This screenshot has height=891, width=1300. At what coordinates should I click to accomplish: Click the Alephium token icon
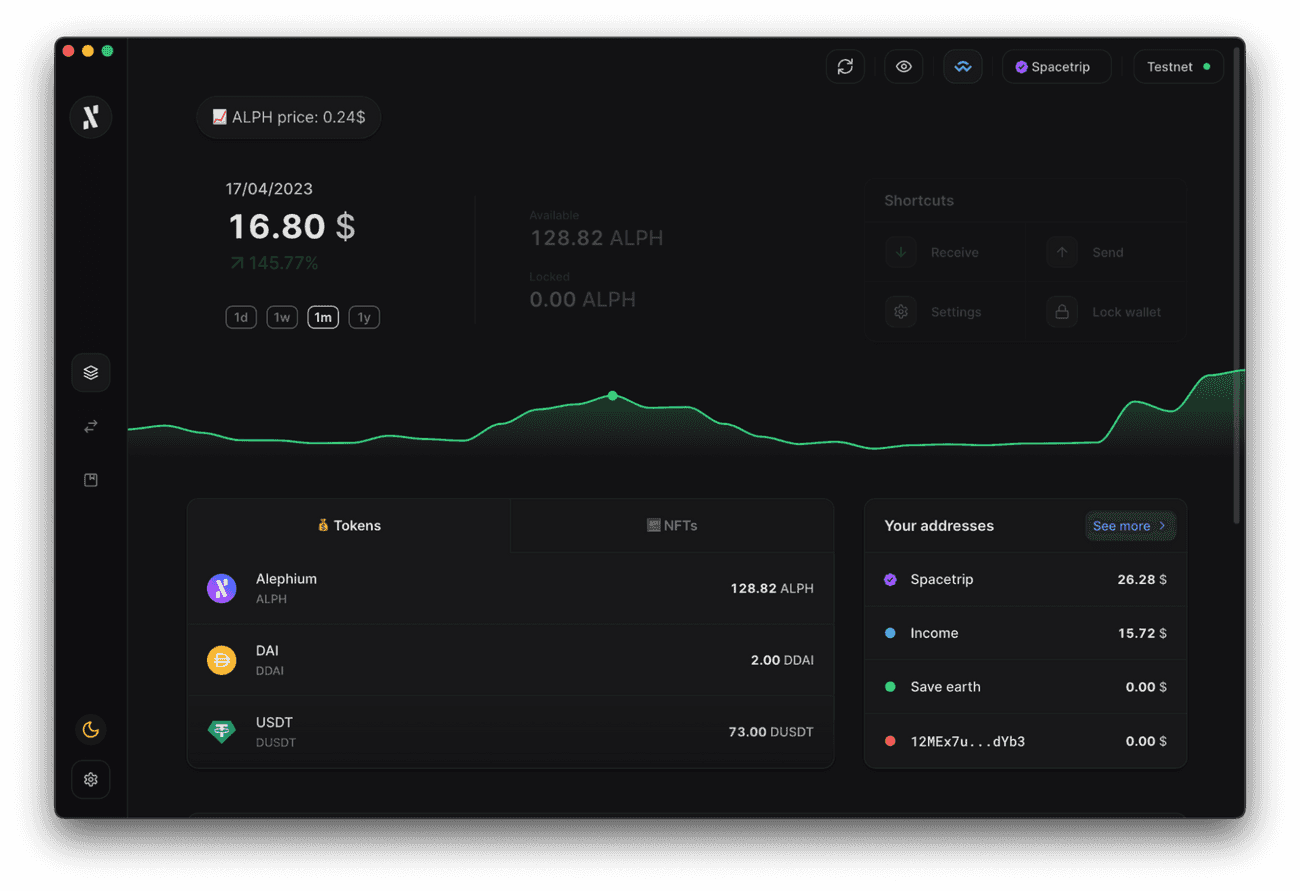point(222,589)
